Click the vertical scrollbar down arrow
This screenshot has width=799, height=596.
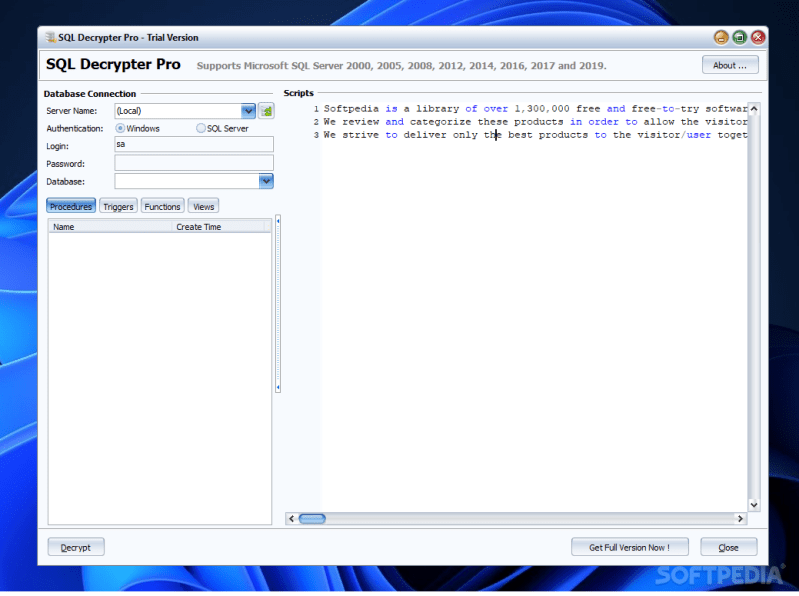tap(754, 505)
